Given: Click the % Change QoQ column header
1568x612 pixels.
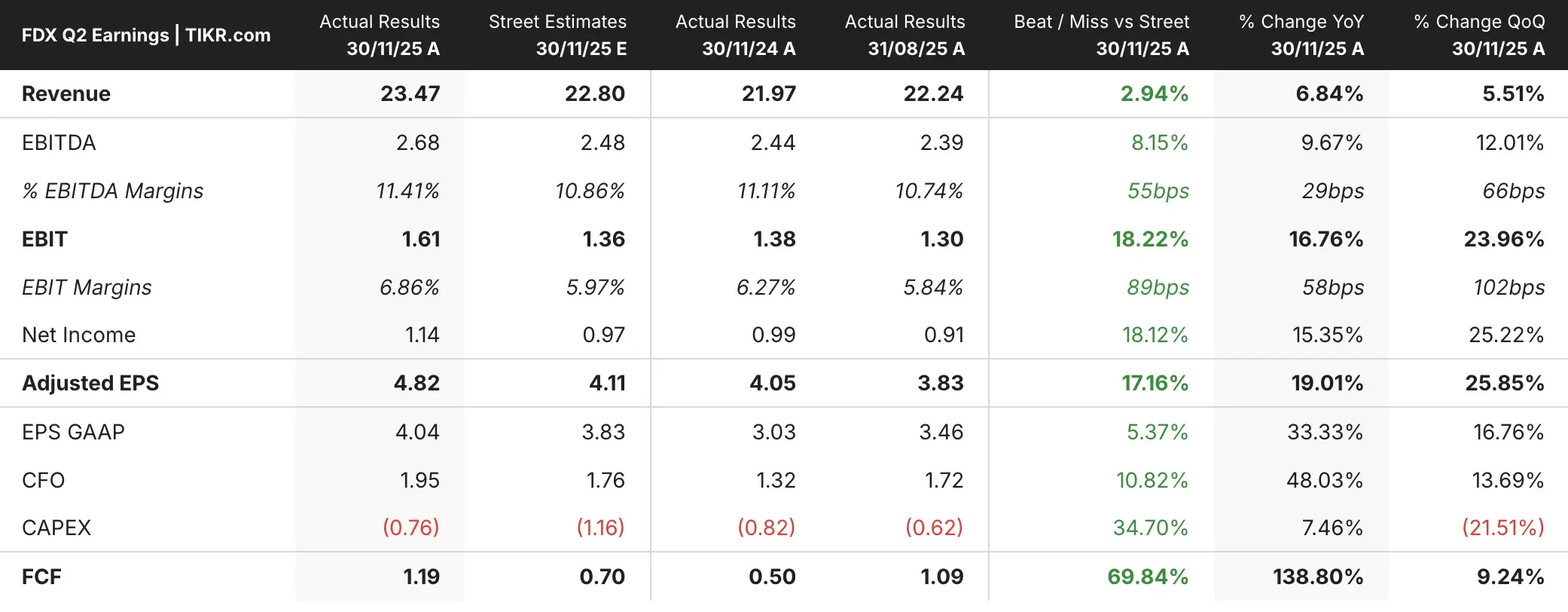Looking at the screenshot, I should pos(1479,35).
